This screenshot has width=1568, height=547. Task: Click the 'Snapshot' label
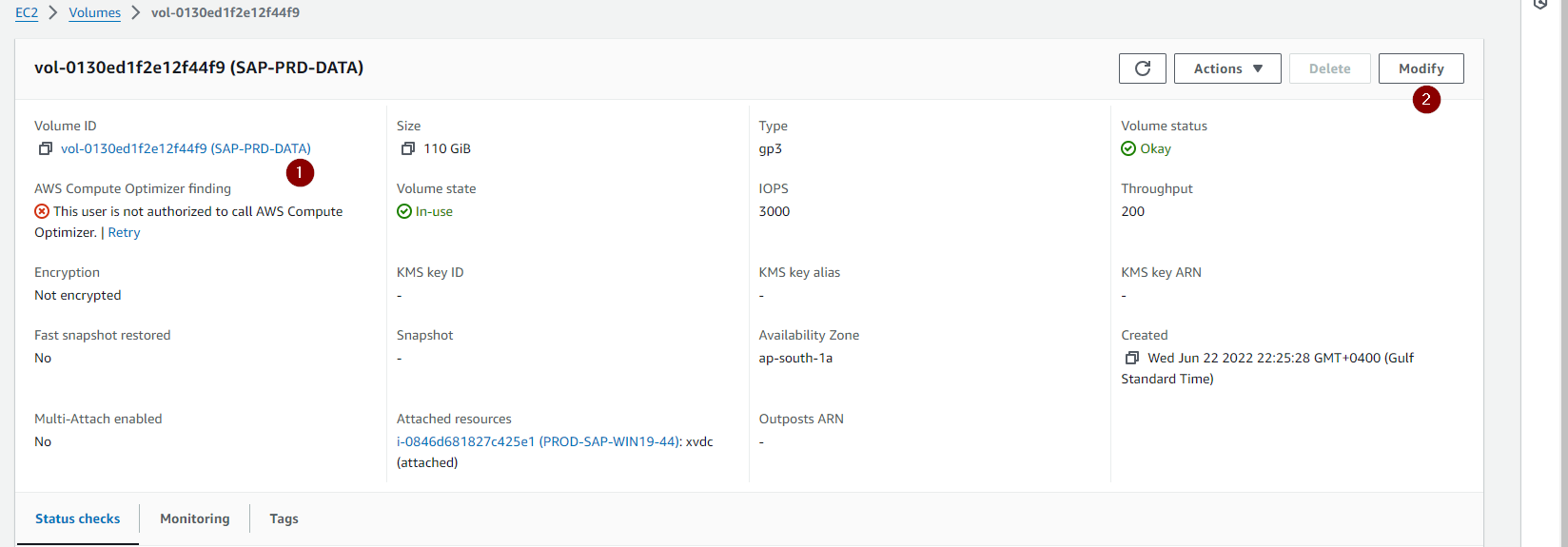click(425, 335)
